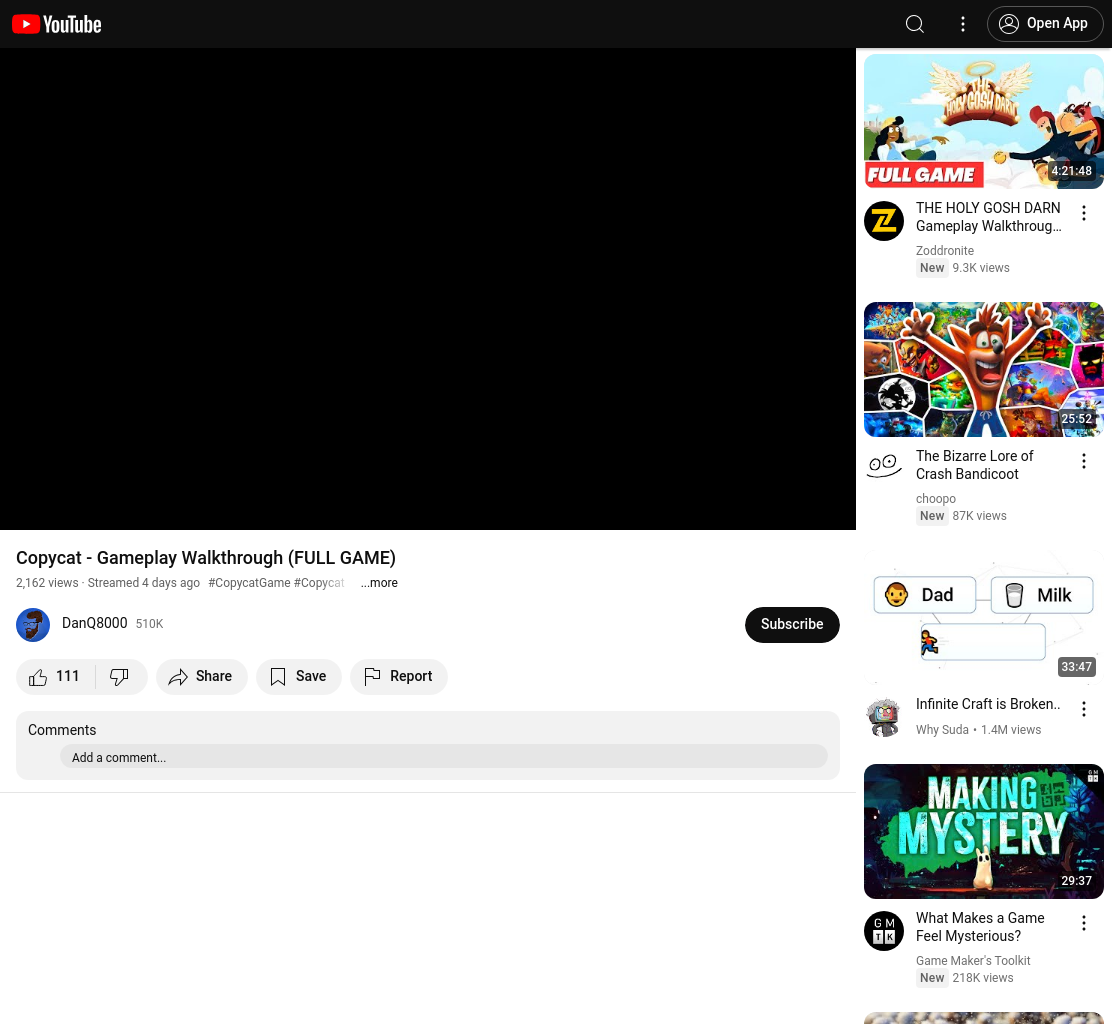
Task: Open choopo channel avatar
Action: (884, 465)
